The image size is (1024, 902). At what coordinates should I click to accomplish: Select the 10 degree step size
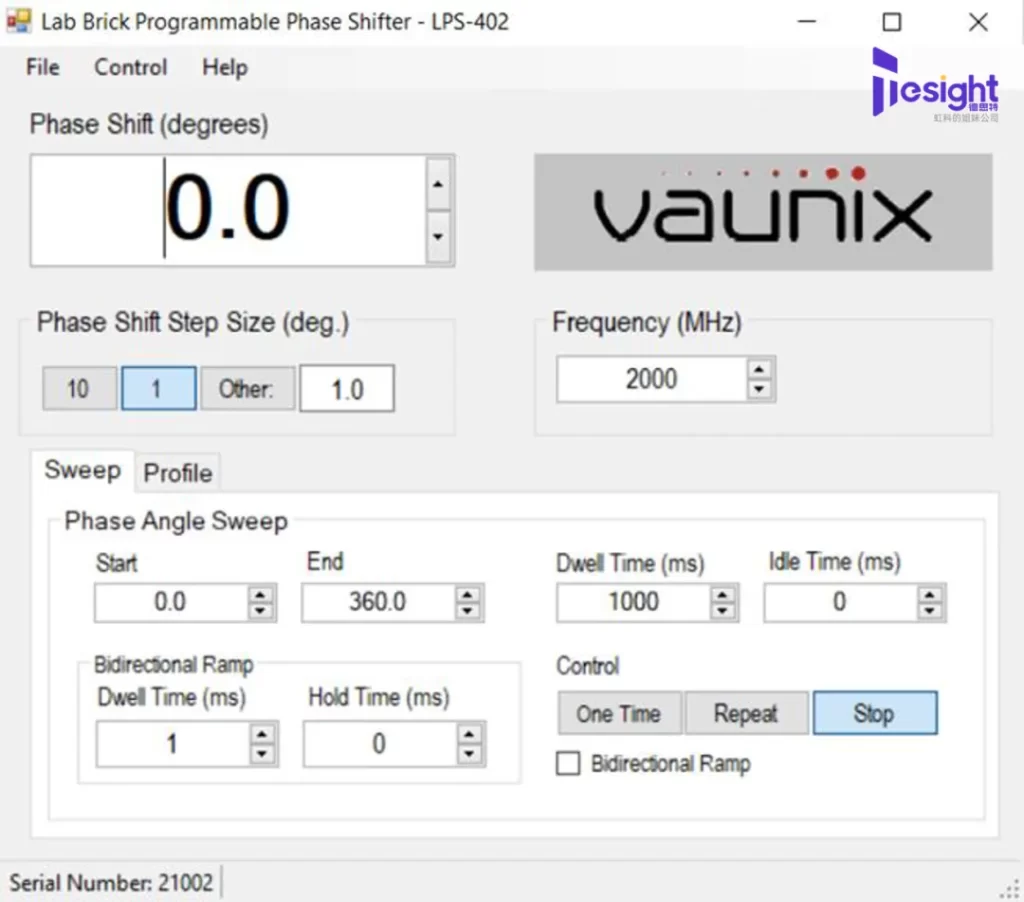point(78,388)
